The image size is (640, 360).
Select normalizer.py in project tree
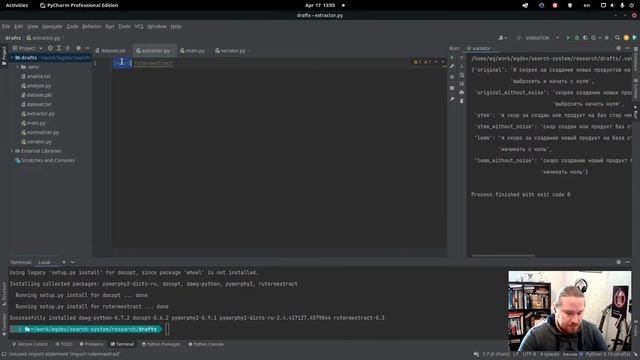40,133
